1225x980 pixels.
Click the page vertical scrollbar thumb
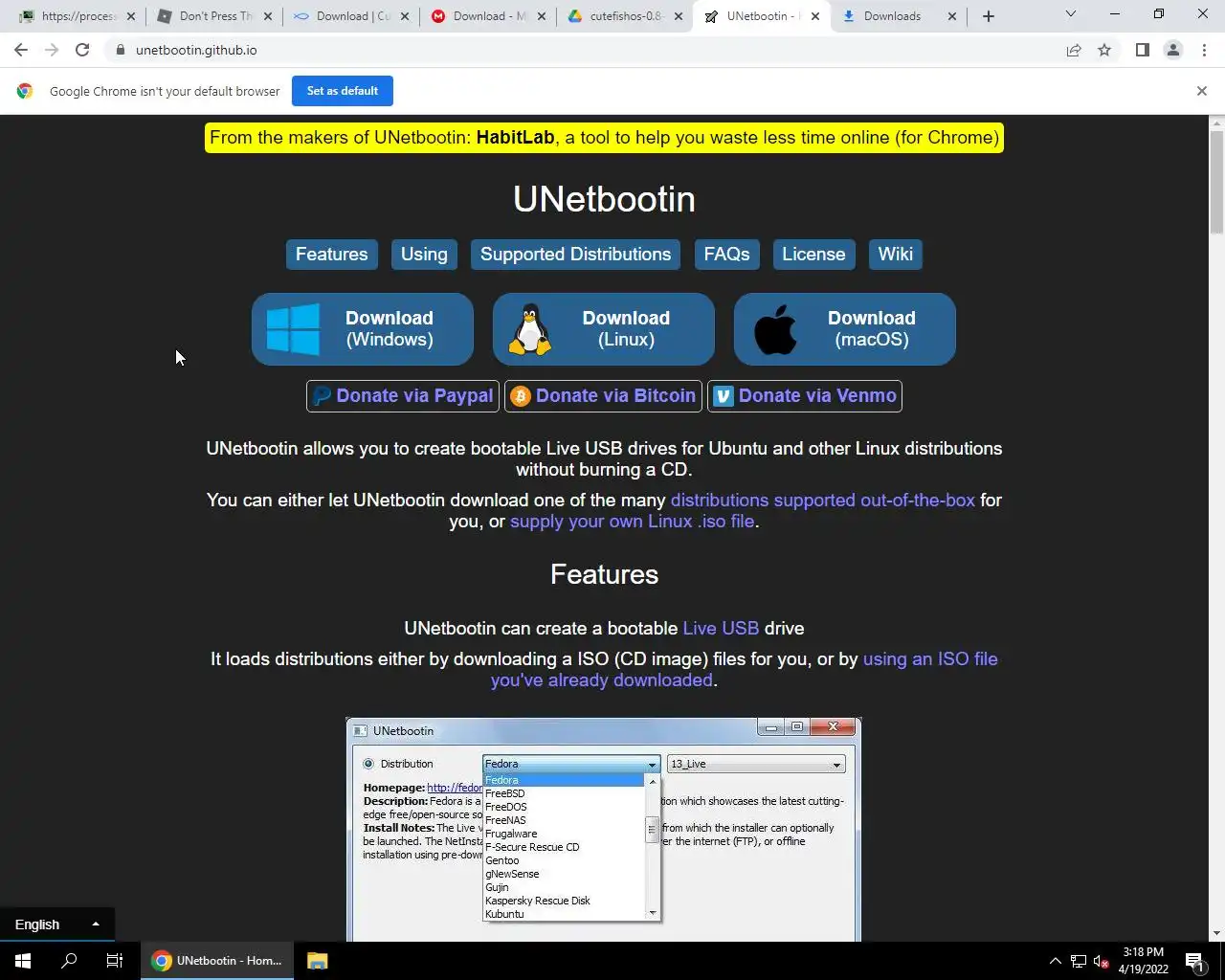click(1216, 182)
